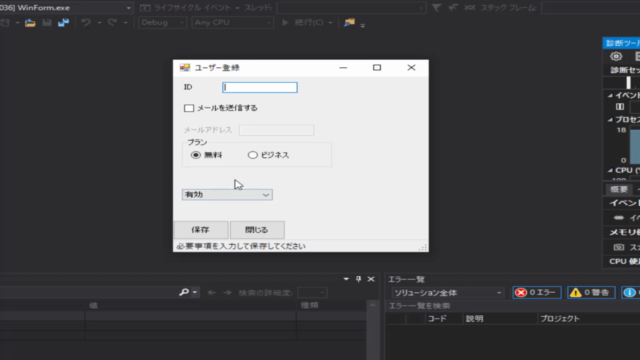Click the 閉じる button
Screen dimensions: 640x360
tap(257, 230)
